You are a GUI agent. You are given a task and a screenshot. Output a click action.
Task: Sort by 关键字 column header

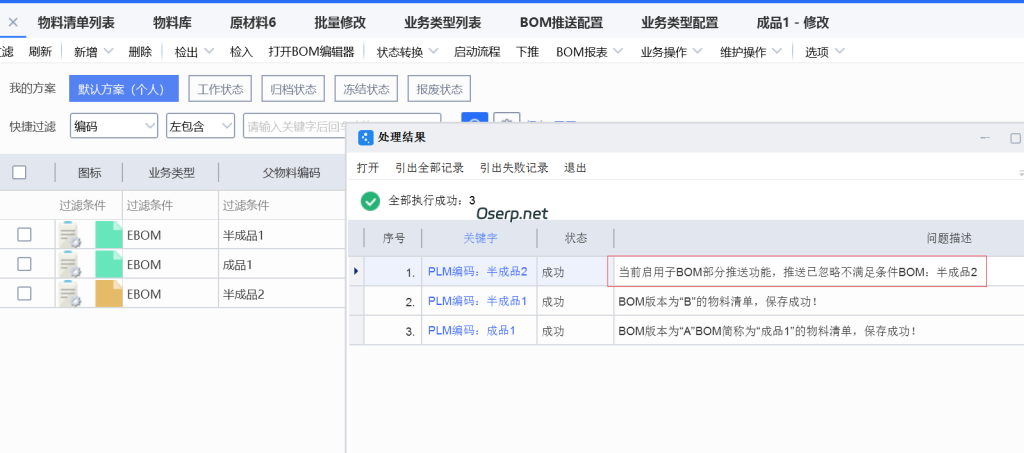click(480, 238)
